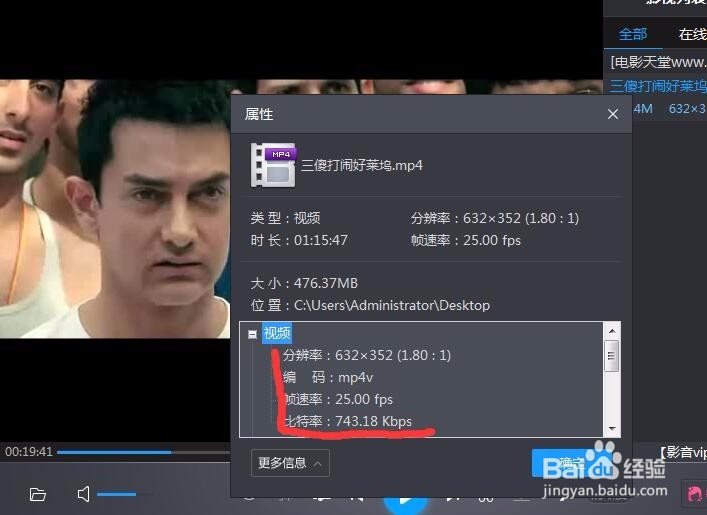The image size is (707, 515).
Task: Mute audio with the speaker icon
Action: coord(83,494)
